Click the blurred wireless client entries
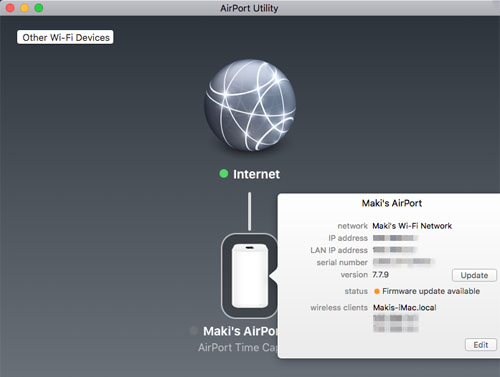The image size is (500, 377). 395,323
